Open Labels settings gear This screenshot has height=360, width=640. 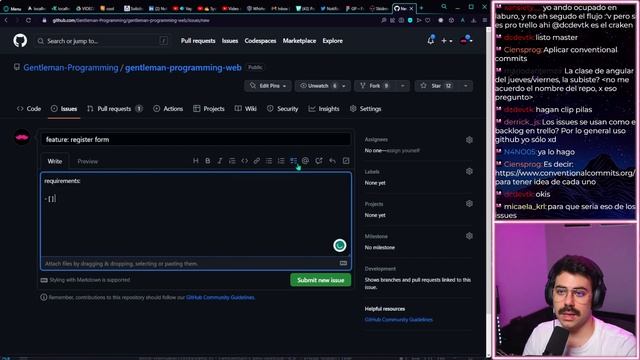click(469, 171)
